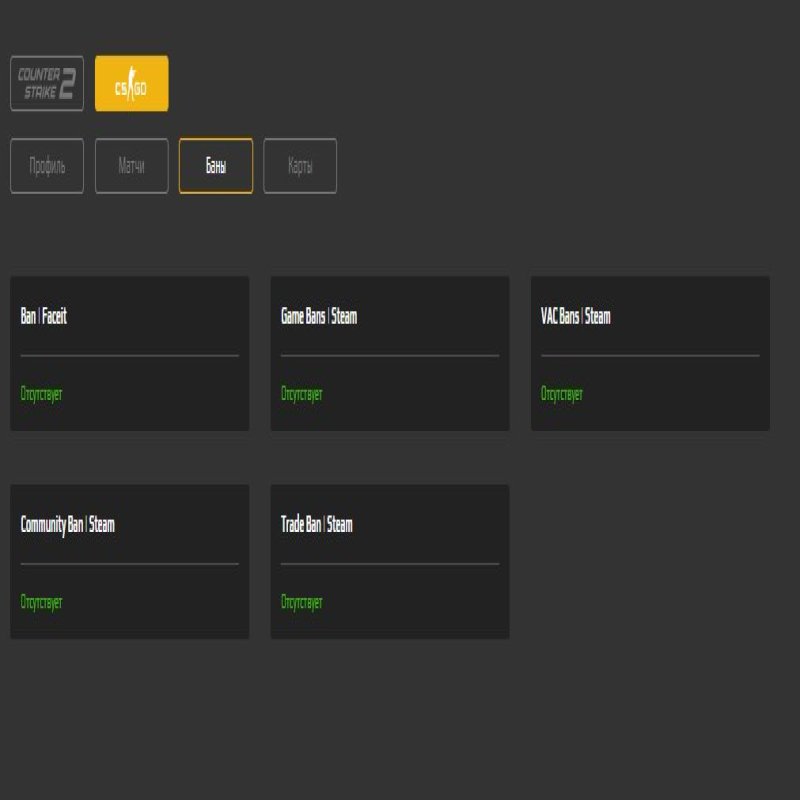Switch to the Матчи tab
Viewport: 800px width, 800px height.
(131, 166)
